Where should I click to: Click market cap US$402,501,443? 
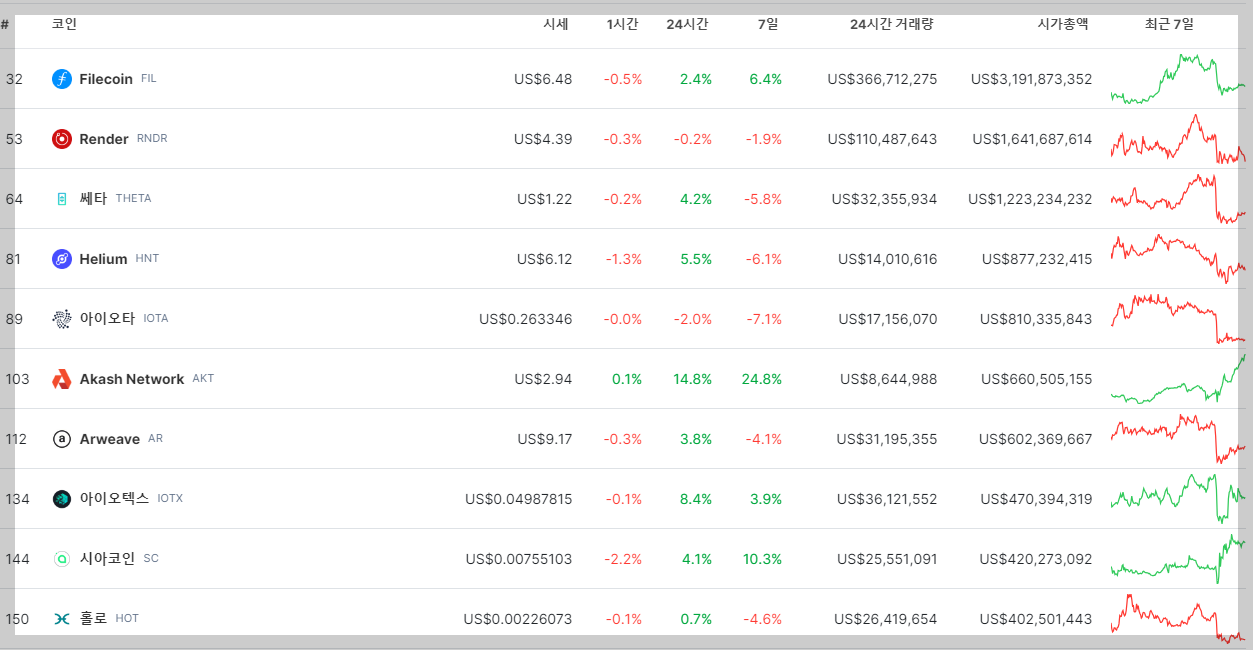pos(1037,619)
